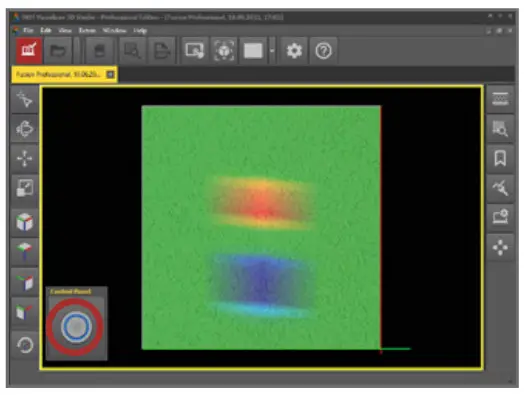Click the grid magnifier icon on right sidebar
The image size is (528, 395).
click(x=500, y=129)
